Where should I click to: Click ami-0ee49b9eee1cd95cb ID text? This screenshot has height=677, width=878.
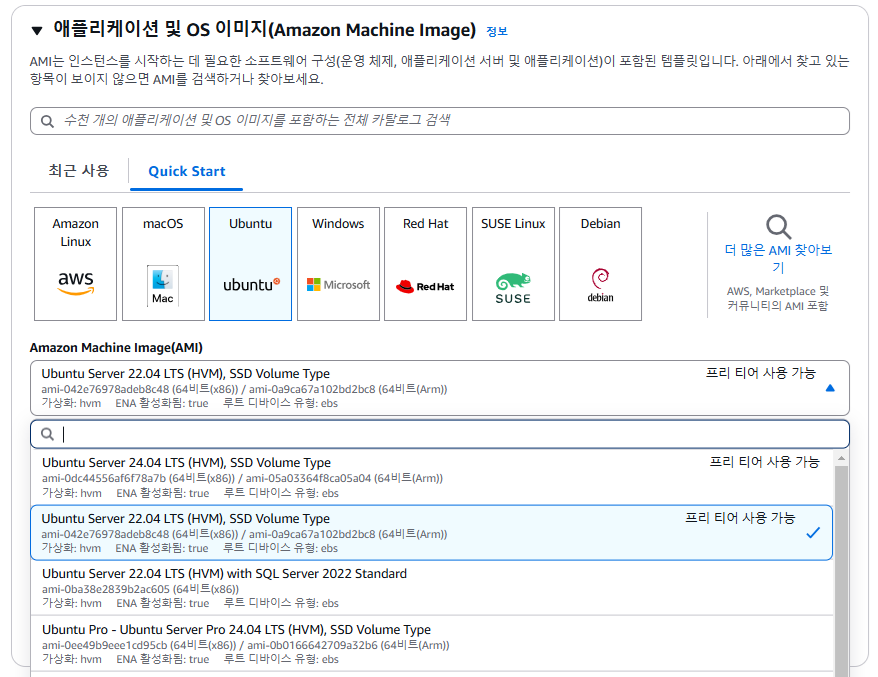tap(105, 645)
